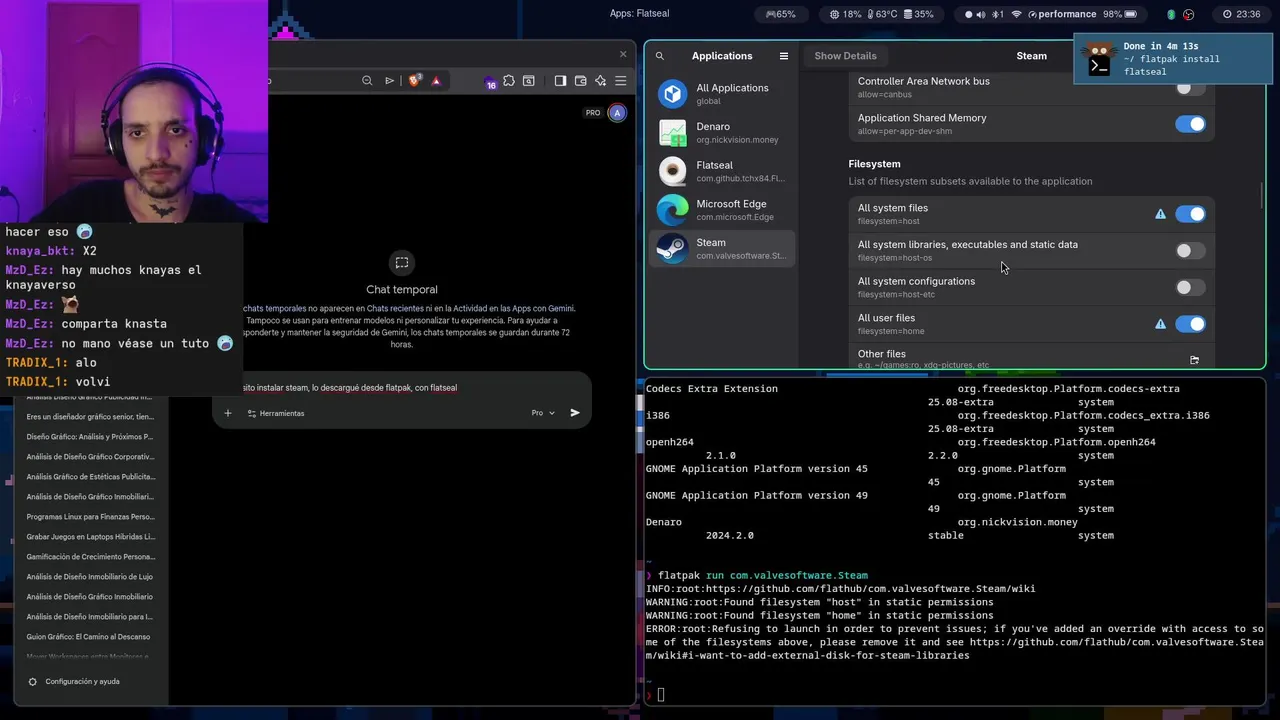Click Wi-Fi icon in top bar
The height and width of the screenshot is (720, 1280).
click(1017, 14)
